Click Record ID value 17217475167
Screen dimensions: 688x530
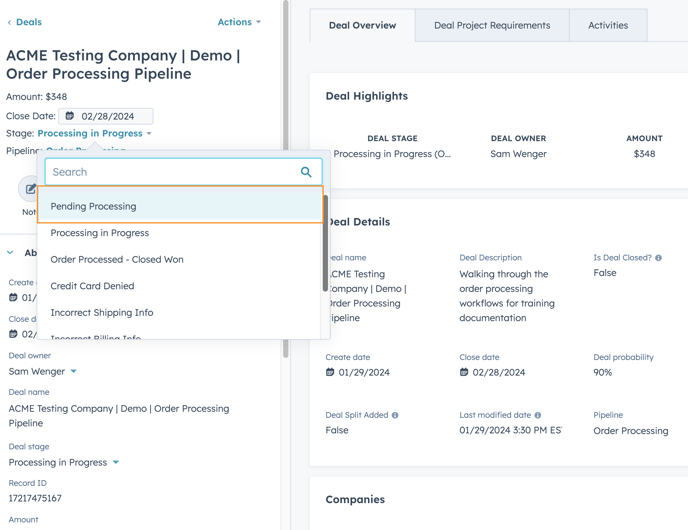(x=35, y=498)
